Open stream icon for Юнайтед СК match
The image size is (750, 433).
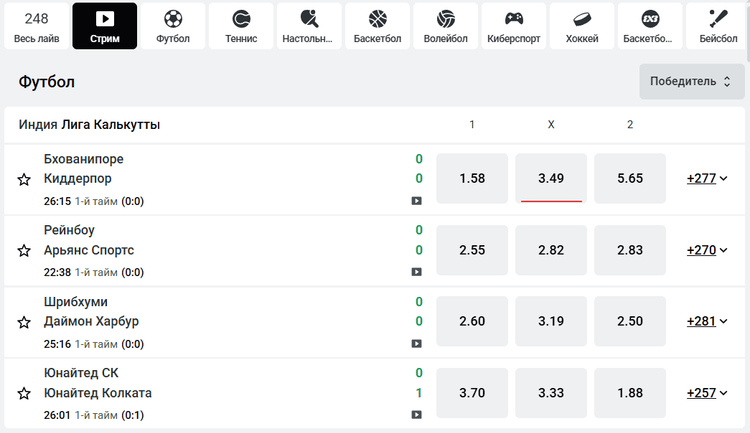416,414
